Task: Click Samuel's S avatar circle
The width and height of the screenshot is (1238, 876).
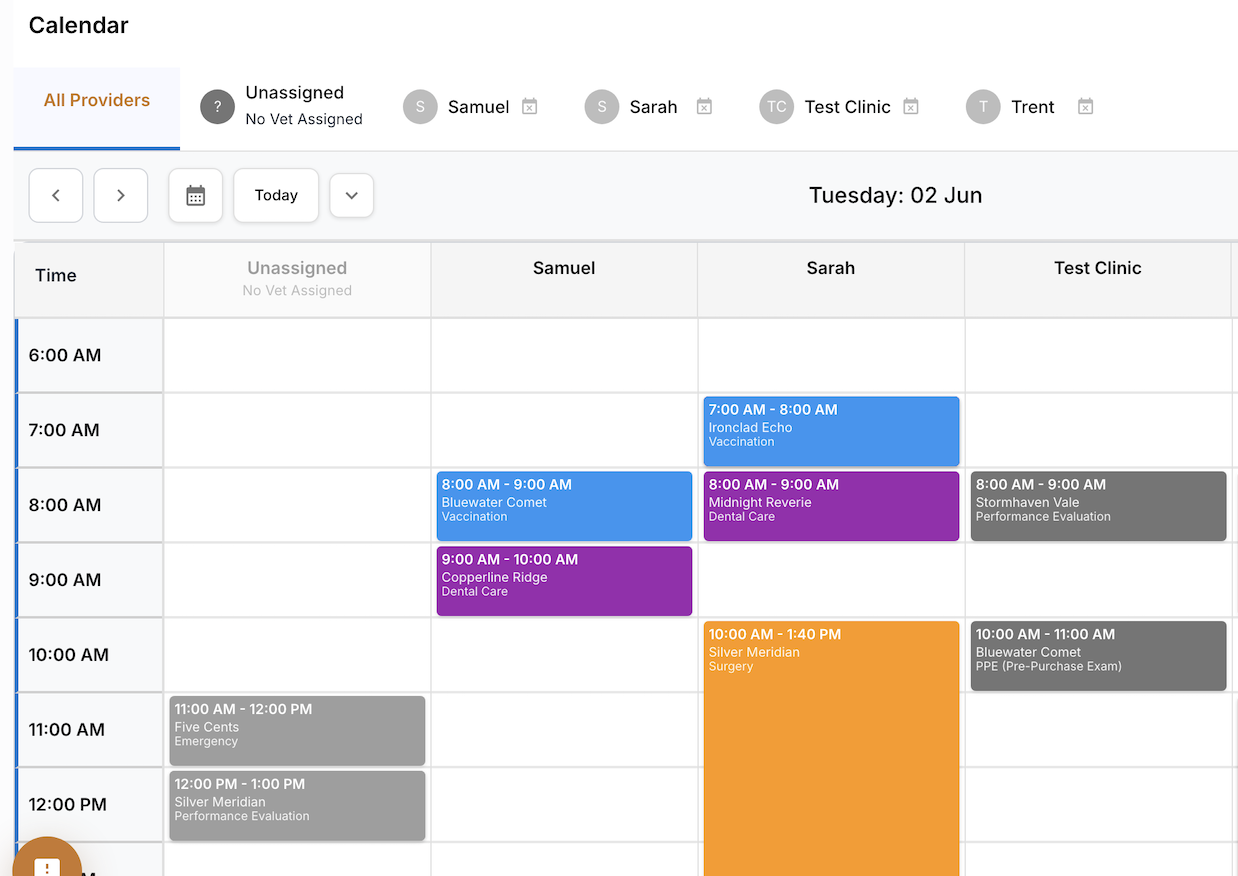Action: (420, 107)
